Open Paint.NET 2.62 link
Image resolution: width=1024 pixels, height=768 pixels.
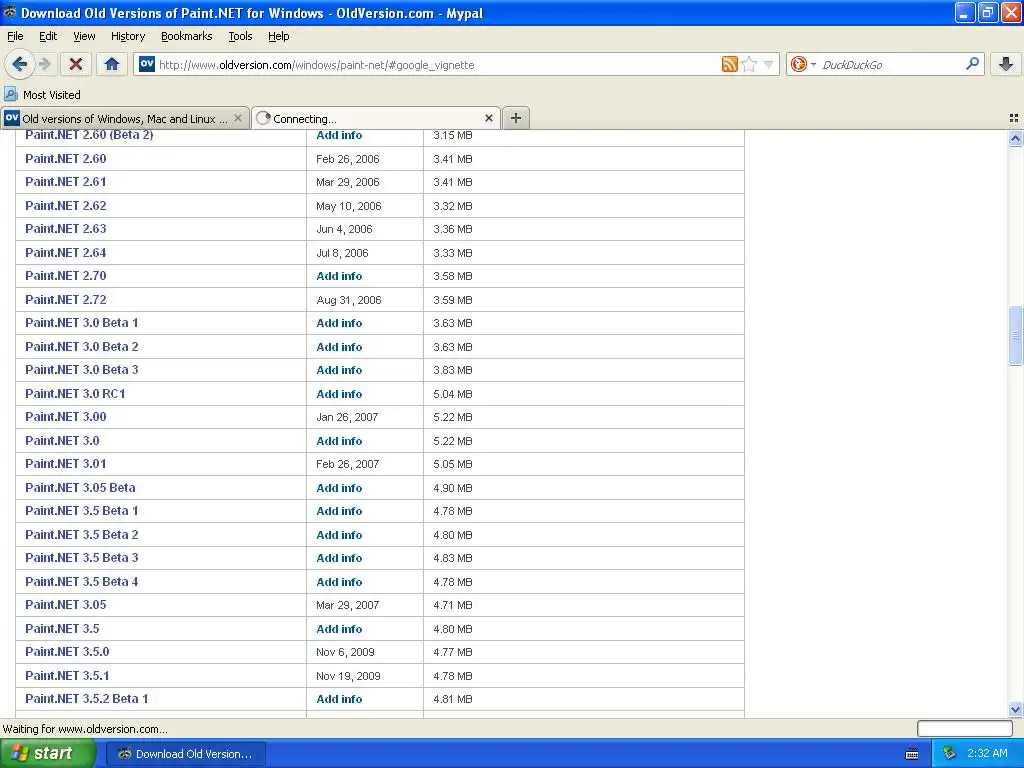click(66, 206)
